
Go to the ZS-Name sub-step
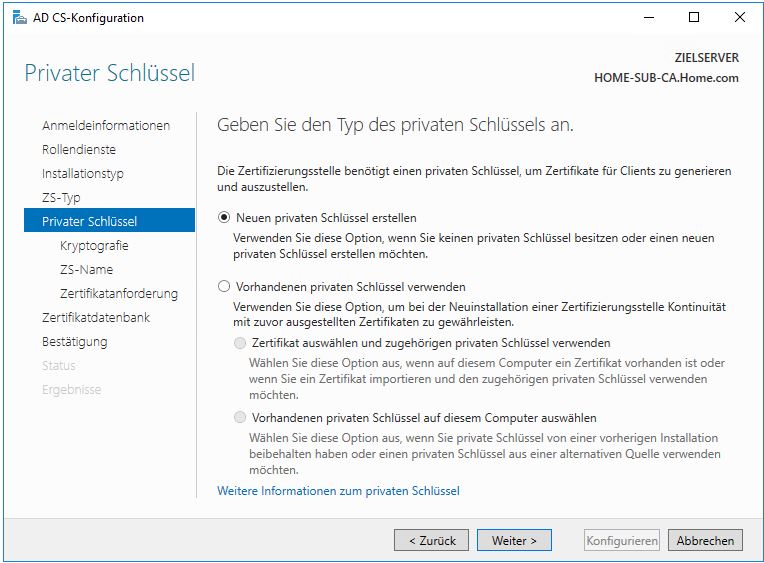pyautogui.click(x=86, y=269)
